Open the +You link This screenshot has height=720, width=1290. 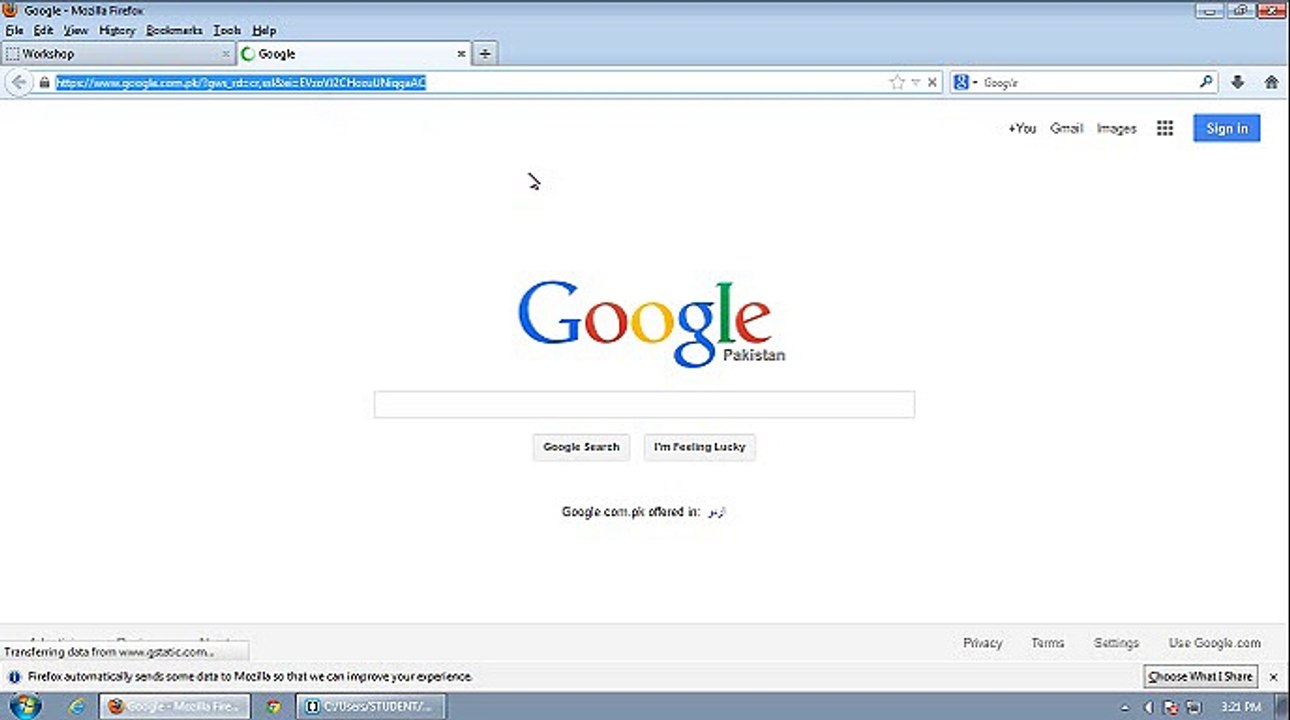1021,128
